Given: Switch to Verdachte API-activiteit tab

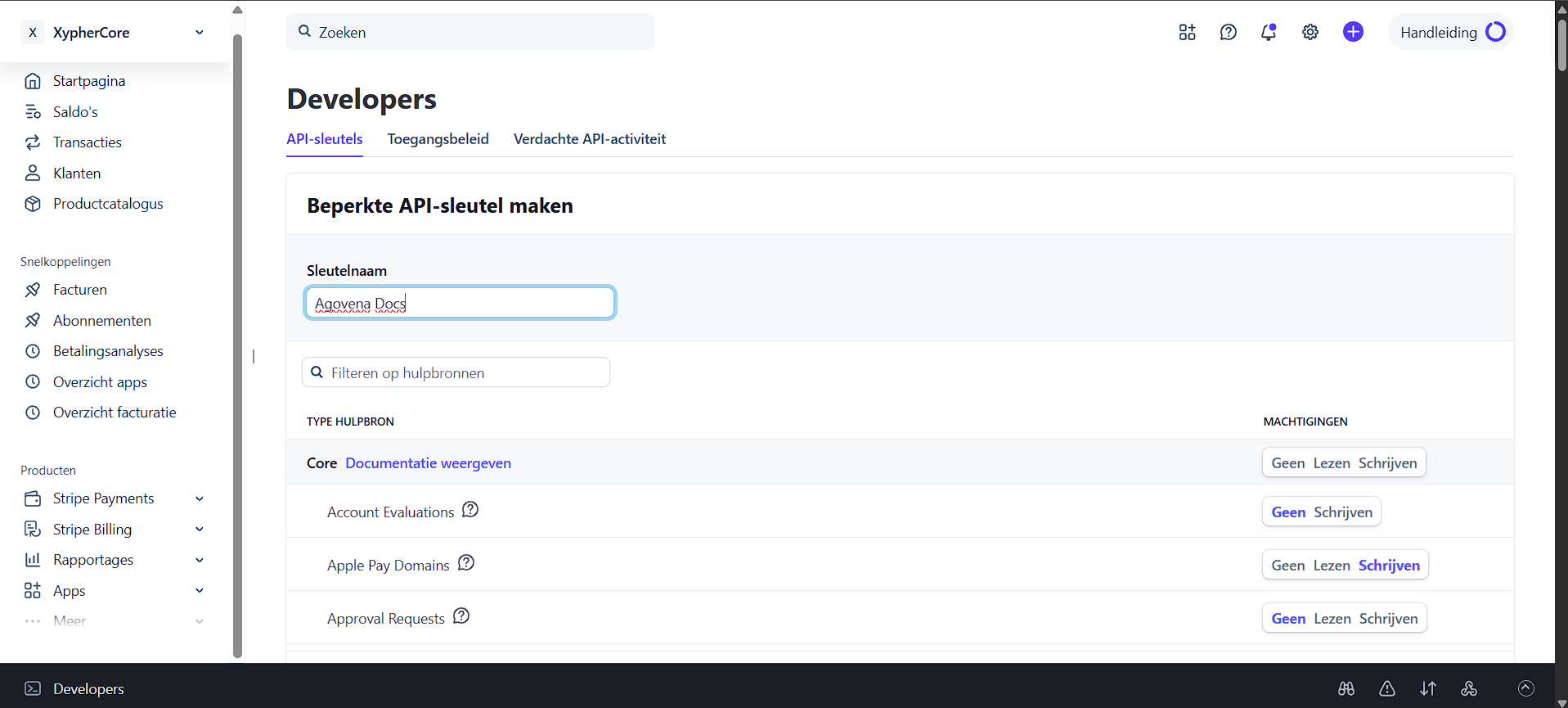Looking at the screenshot, I should coord(590,139).
